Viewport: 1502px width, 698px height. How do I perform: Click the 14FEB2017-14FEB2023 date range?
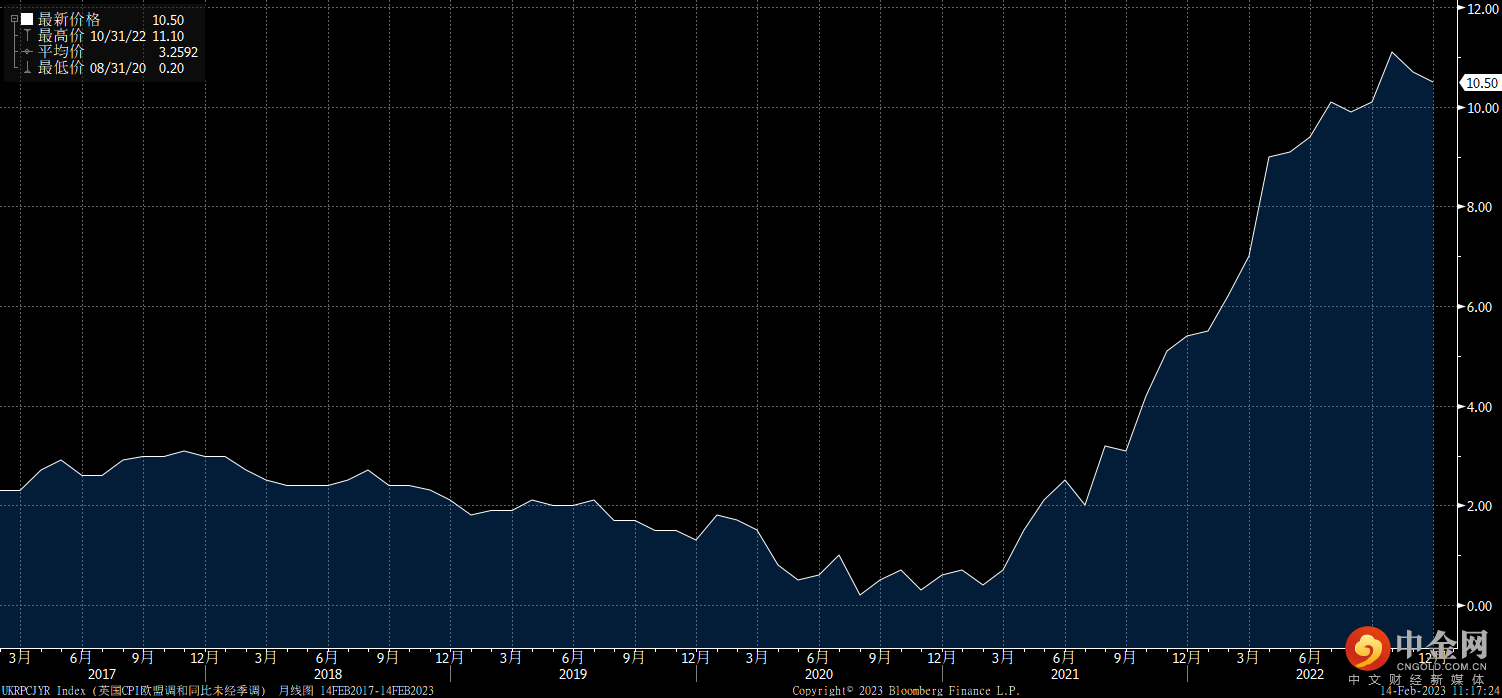click(x=377, y=690)
